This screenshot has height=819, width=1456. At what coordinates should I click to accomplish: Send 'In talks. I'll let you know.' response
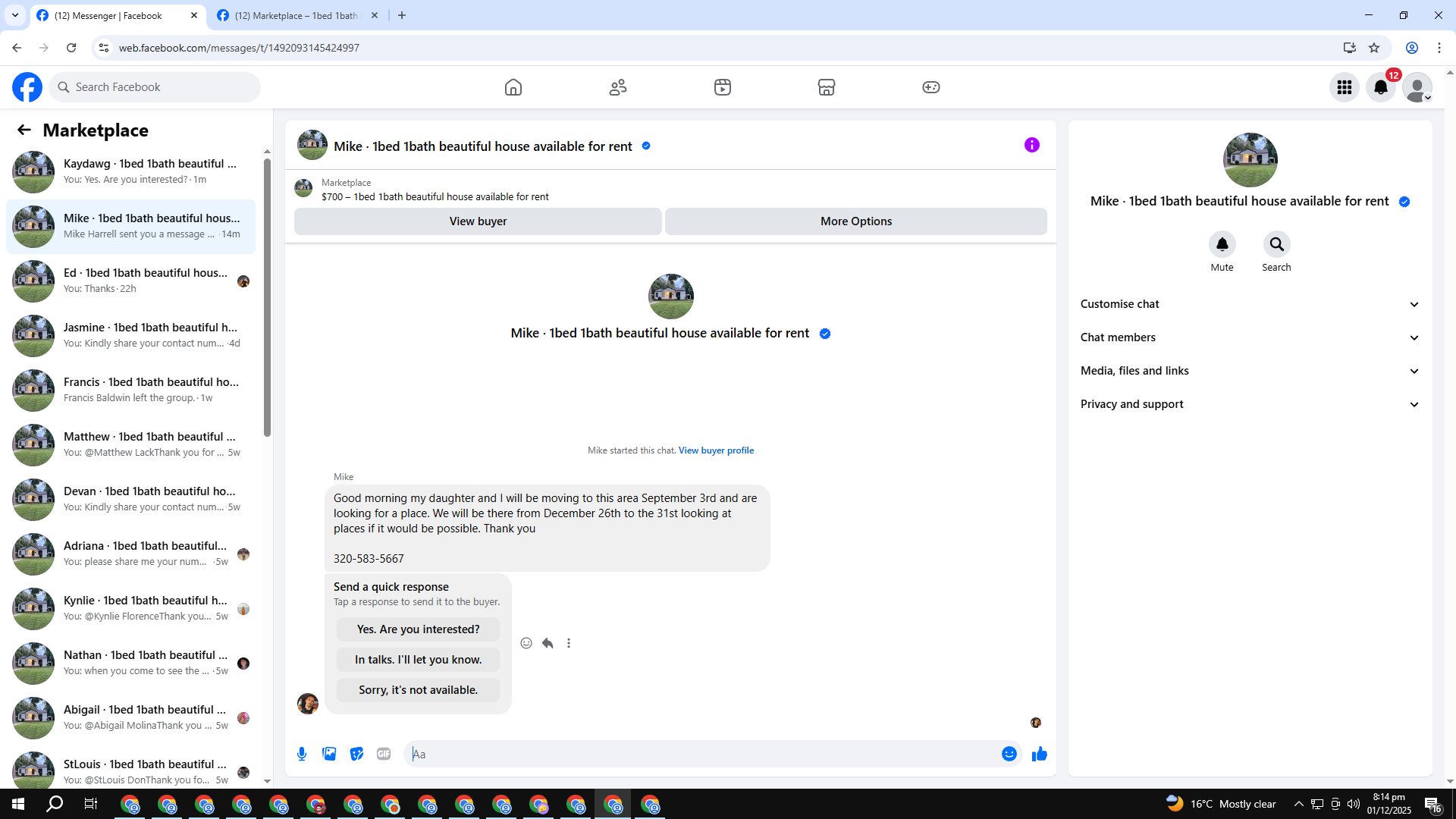[x=419, y=660]
